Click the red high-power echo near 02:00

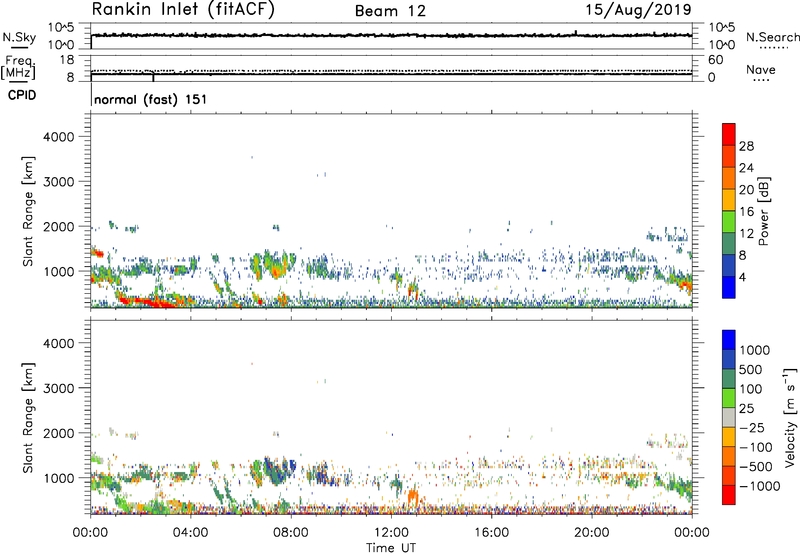(x=148, y=302)
